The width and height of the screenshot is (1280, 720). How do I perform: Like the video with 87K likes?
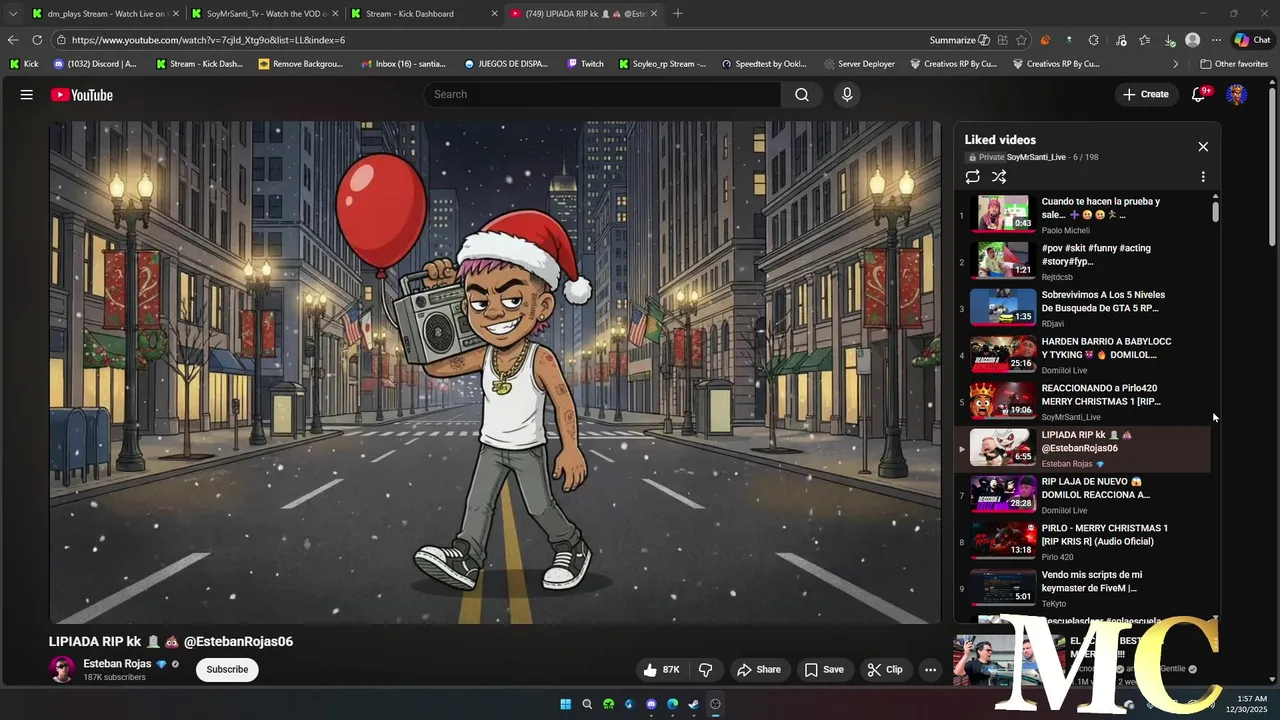pos(663,670)
